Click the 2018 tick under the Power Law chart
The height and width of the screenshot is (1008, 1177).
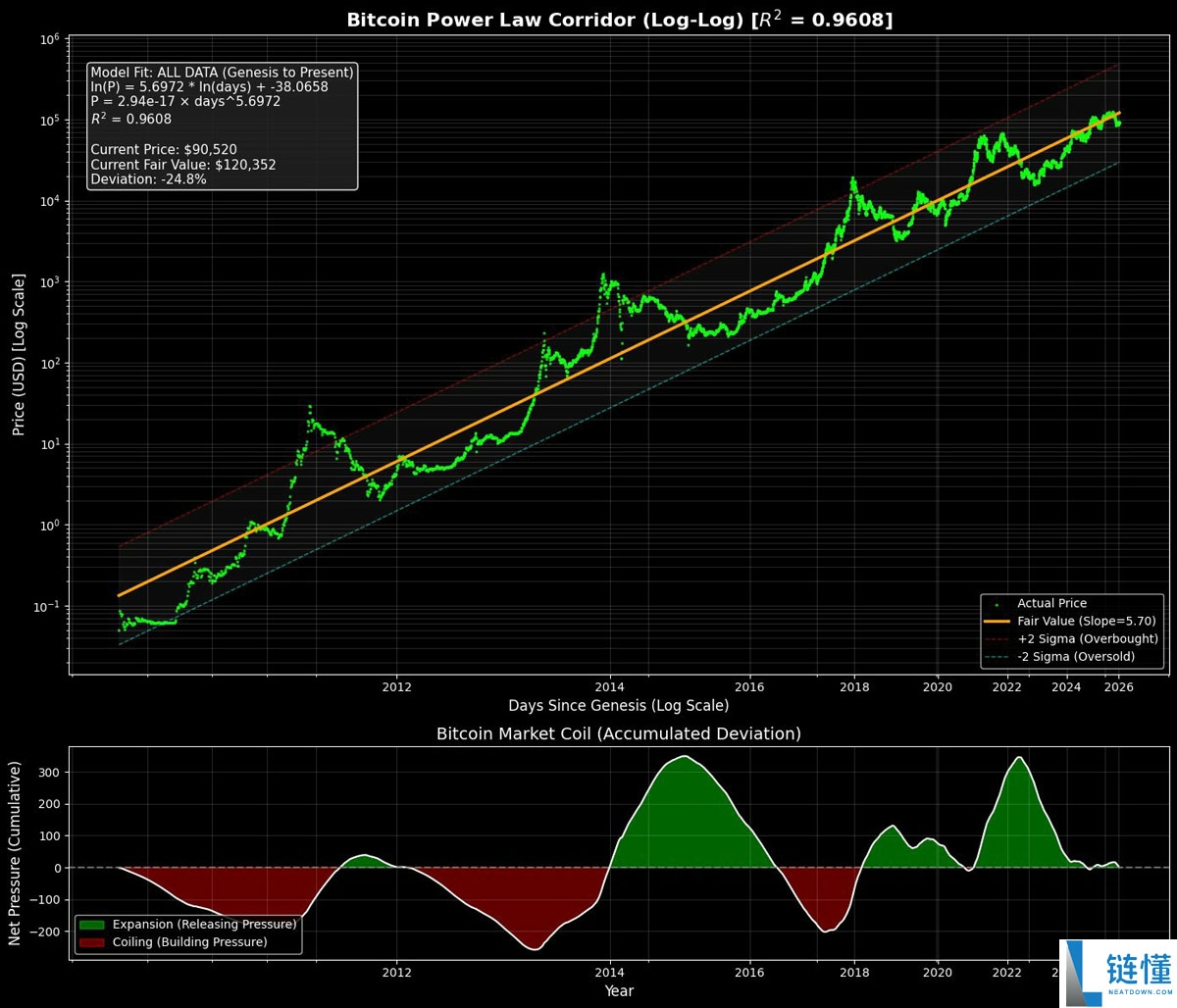(854, 687)
